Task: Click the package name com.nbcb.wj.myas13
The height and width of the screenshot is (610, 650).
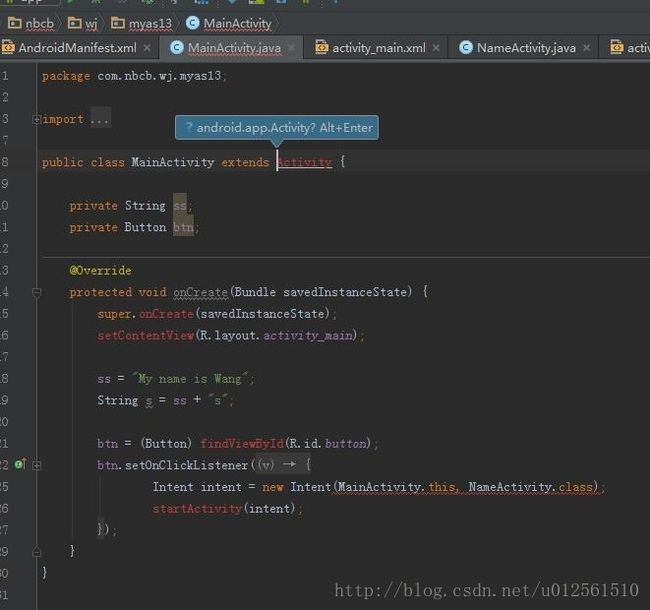Action: click(159, 76)
